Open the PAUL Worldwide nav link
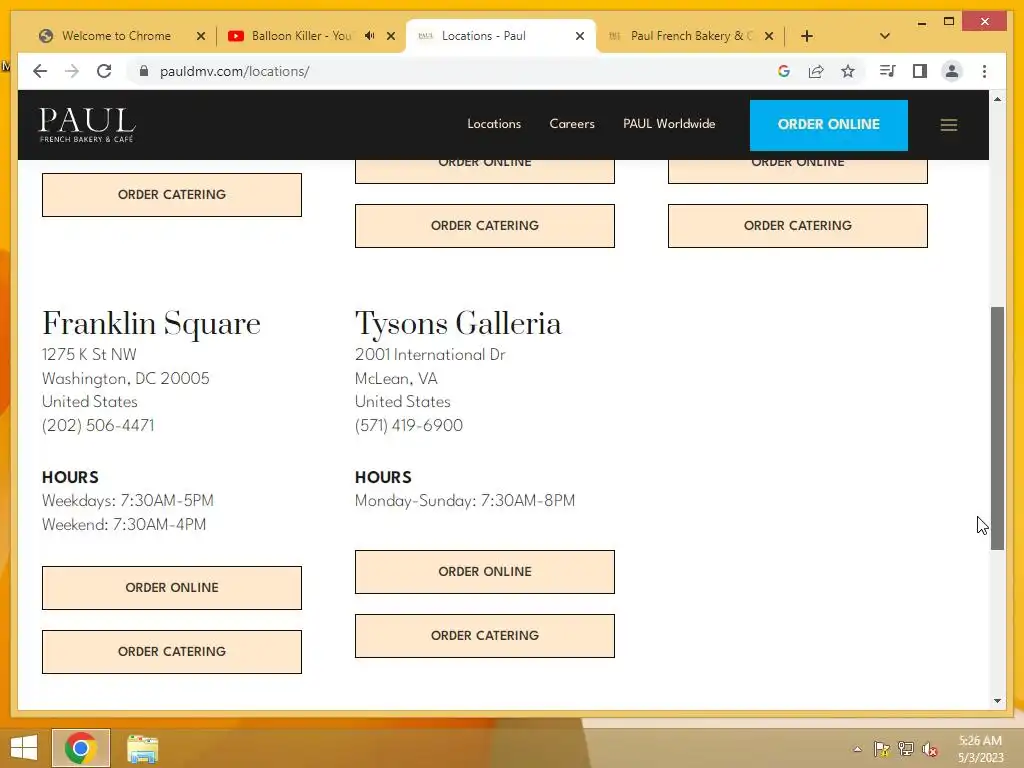The image size is (1024, 768). tap(669, 124)
